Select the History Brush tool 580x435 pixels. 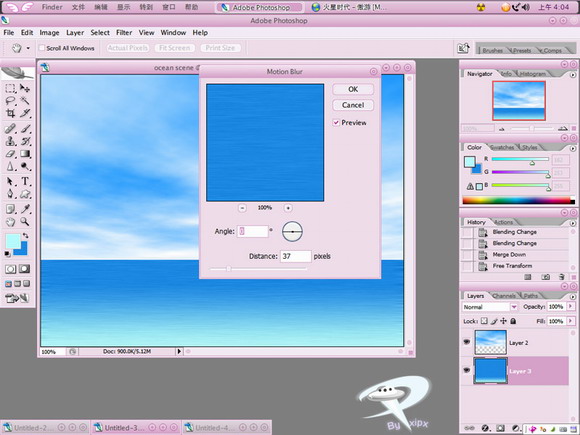(x=25, y=141)
